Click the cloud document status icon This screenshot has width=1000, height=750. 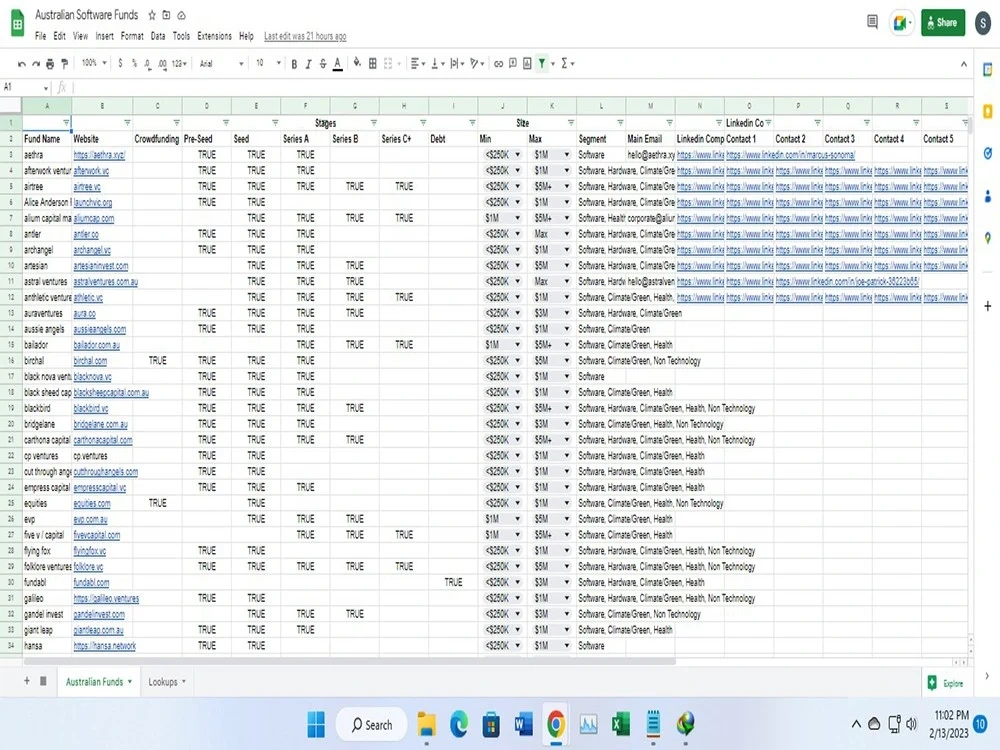click(181, 15)
